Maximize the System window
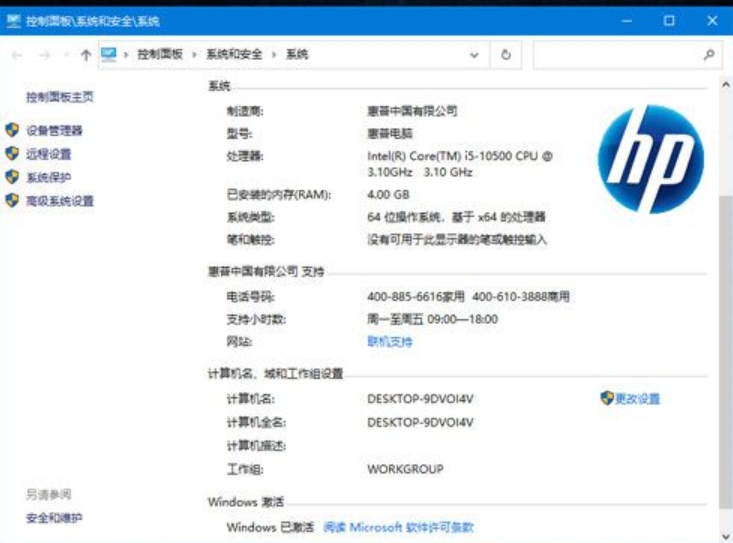733x543 pixels. pos(669,21)
